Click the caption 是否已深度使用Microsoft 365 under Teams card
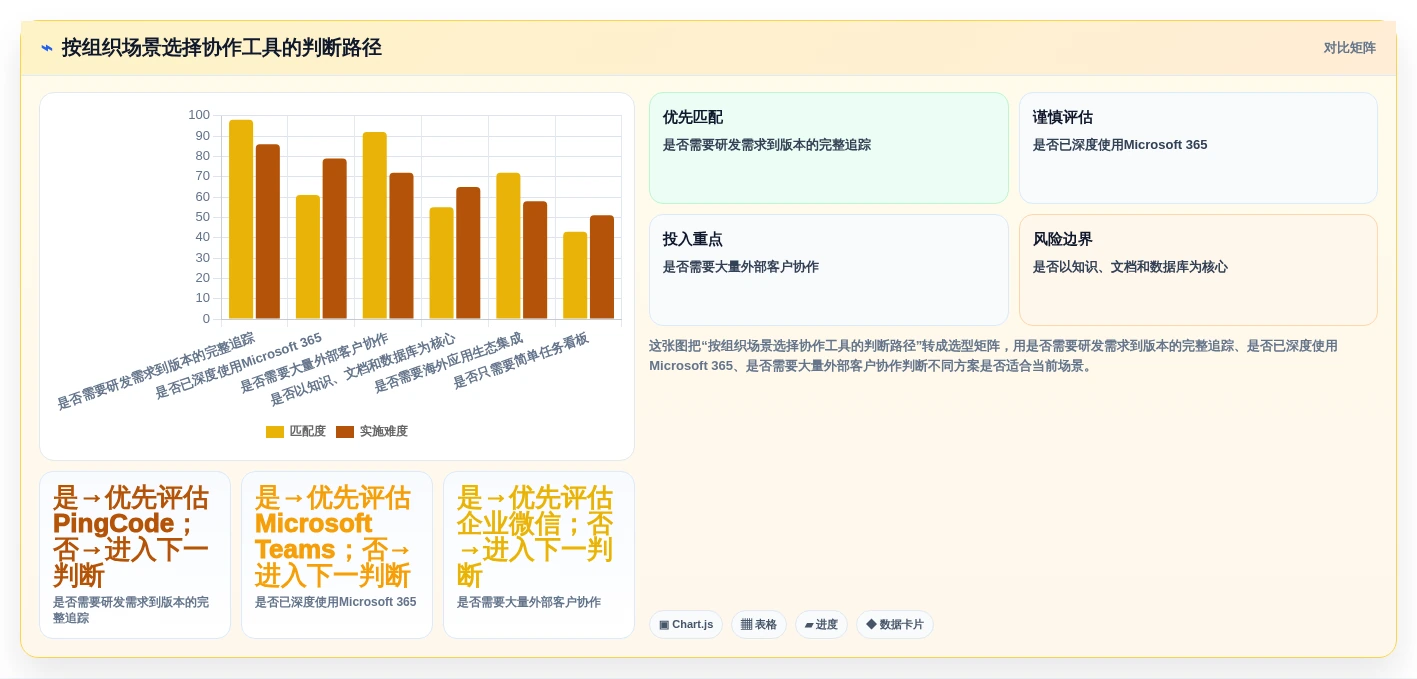 point(335,602)
